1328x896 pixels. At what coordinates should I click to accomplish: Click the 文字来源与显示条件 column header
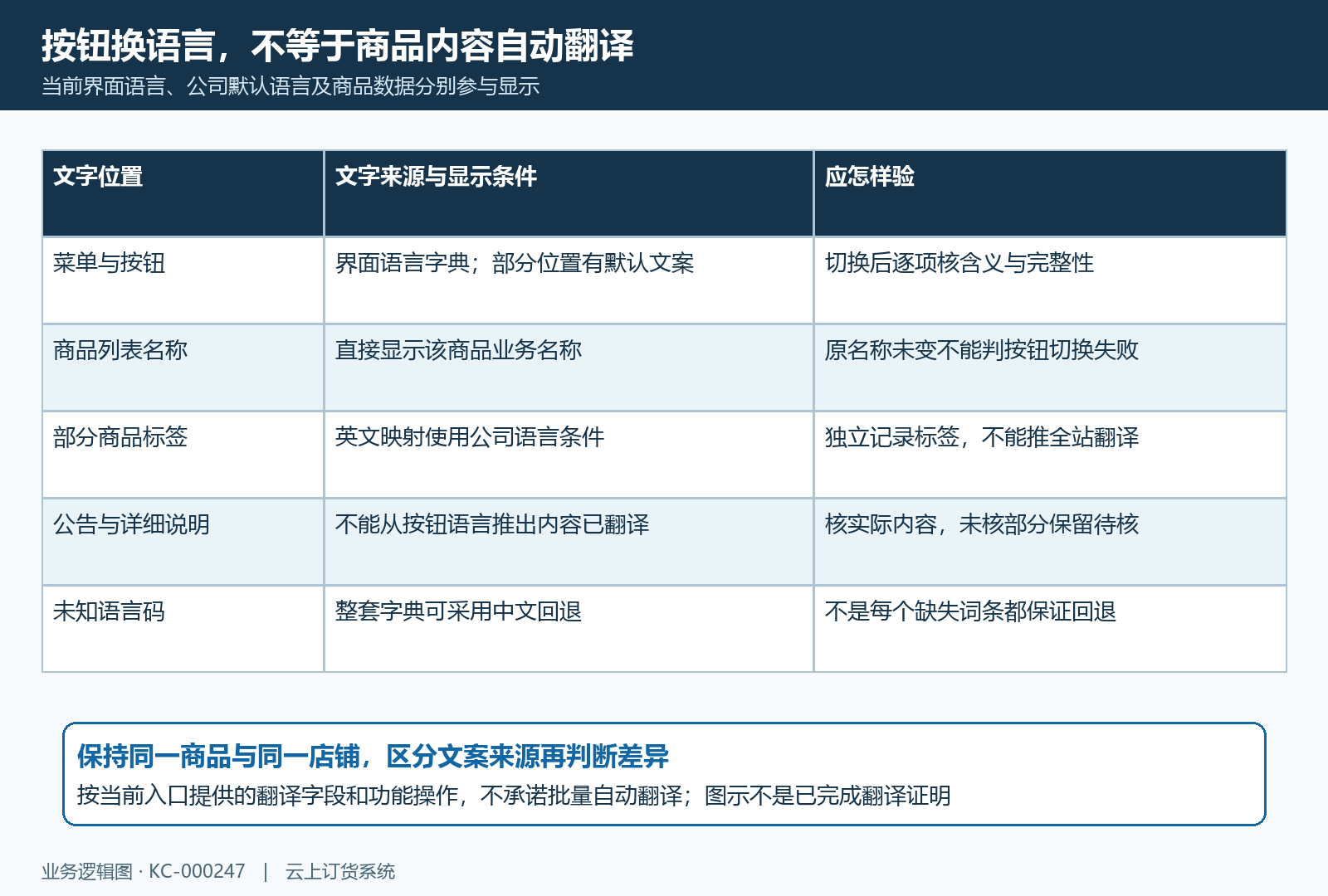tap(569, 193)
